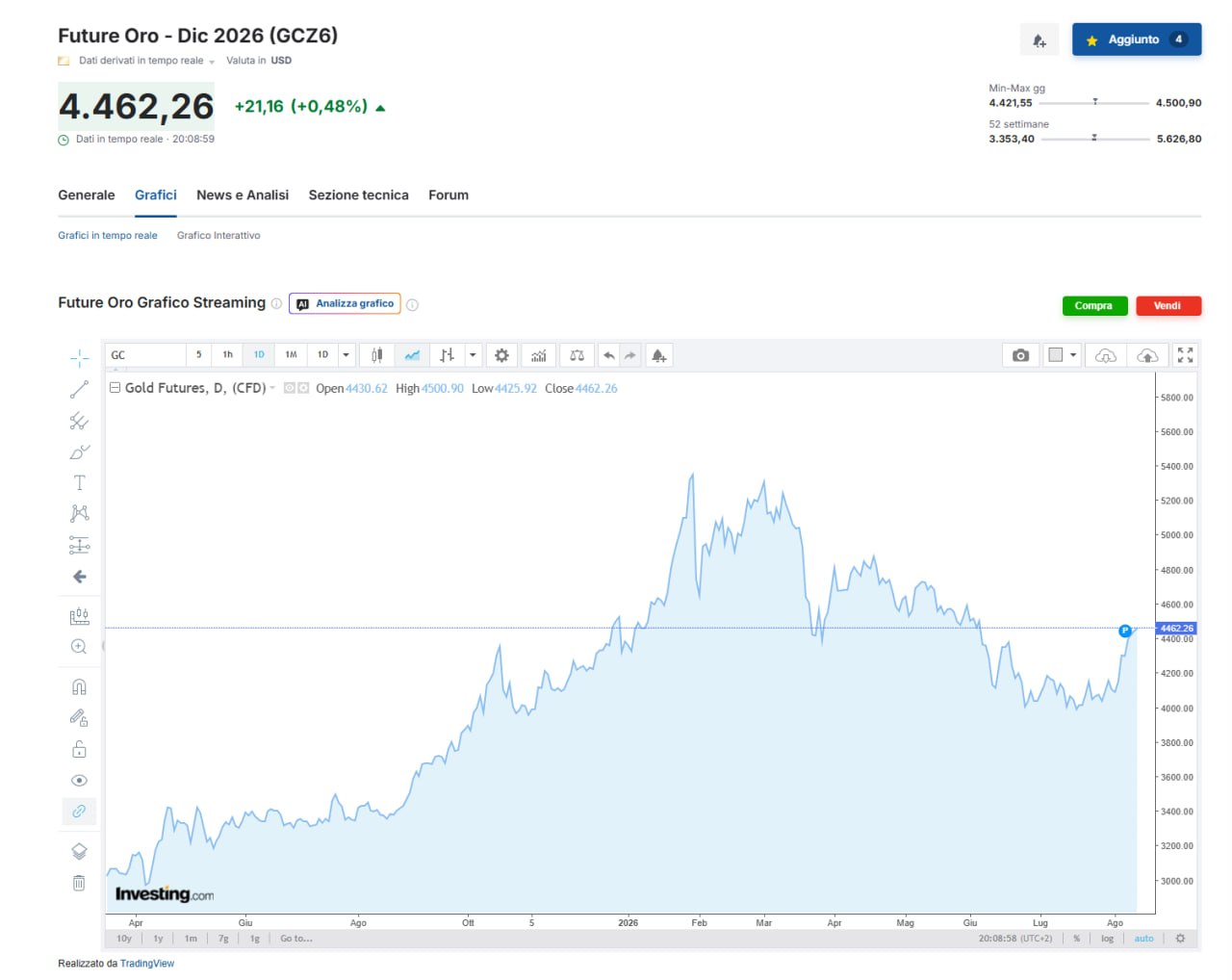1232x980 pixels.
Task: Open Gold Futures legend options arrow
Action: [272, 388]
